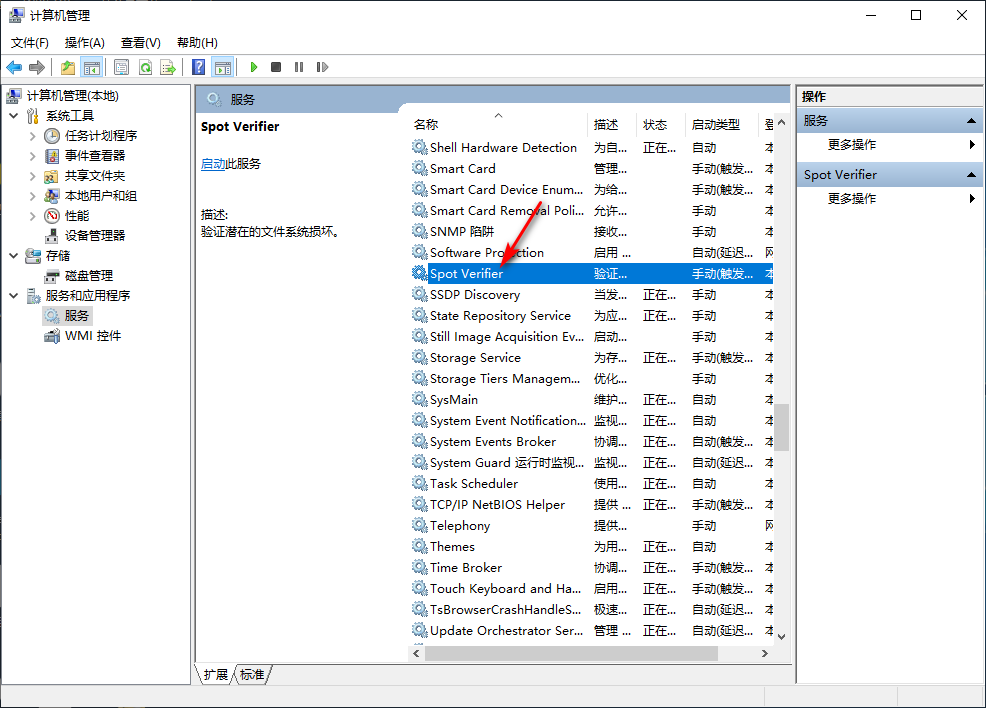The width and height of the screenshot is (986, 708).
Task: Select 设备管理器 in the tree
Action: pos(95,236)
